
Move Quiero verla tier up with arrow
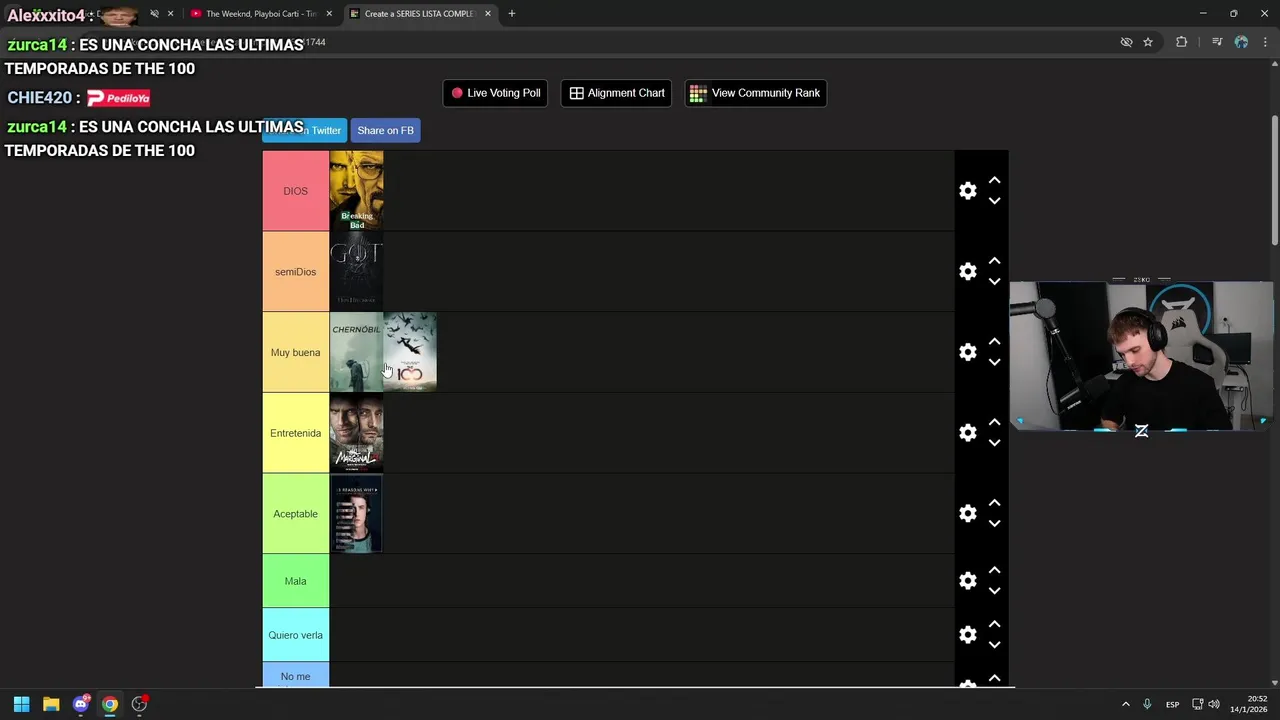point(994,625)
